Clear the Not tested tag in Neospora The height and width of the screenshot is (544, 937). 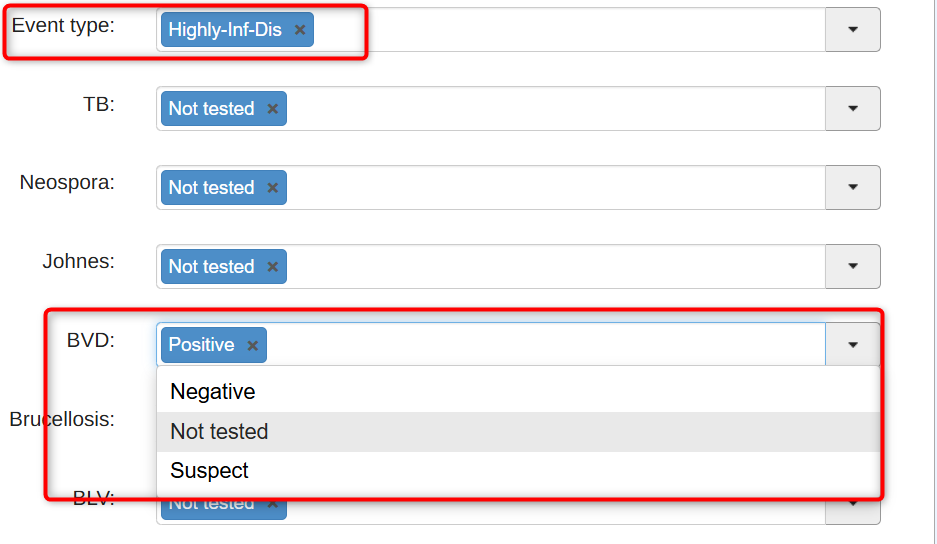[x=272, y=188]
